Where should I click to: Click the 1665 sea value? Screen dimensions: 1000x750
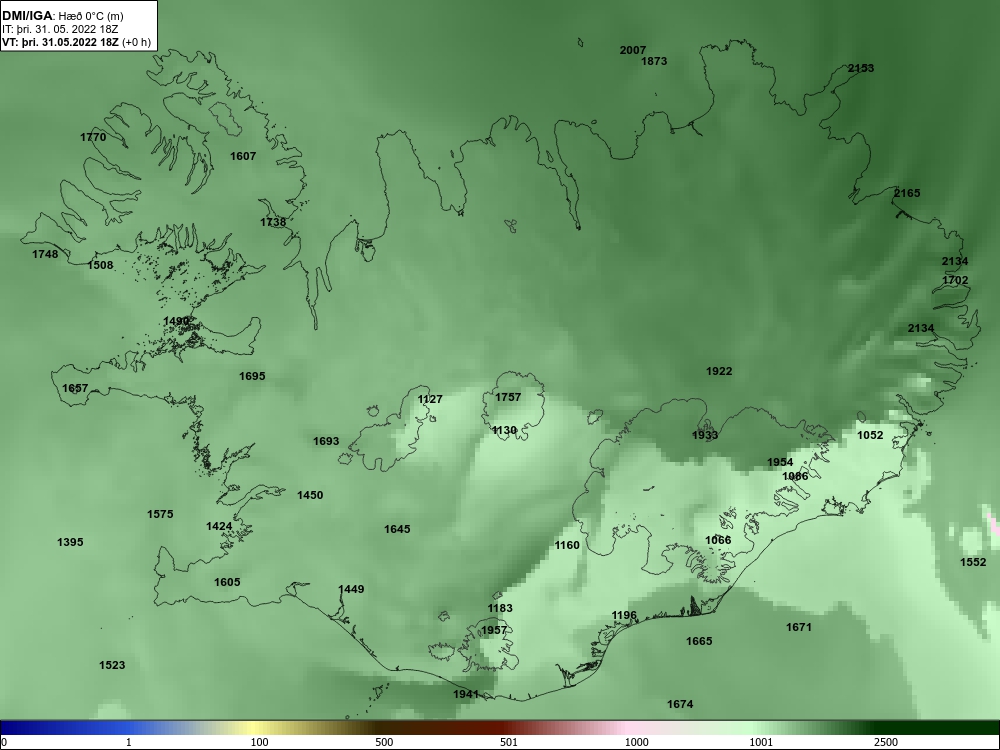699,642
